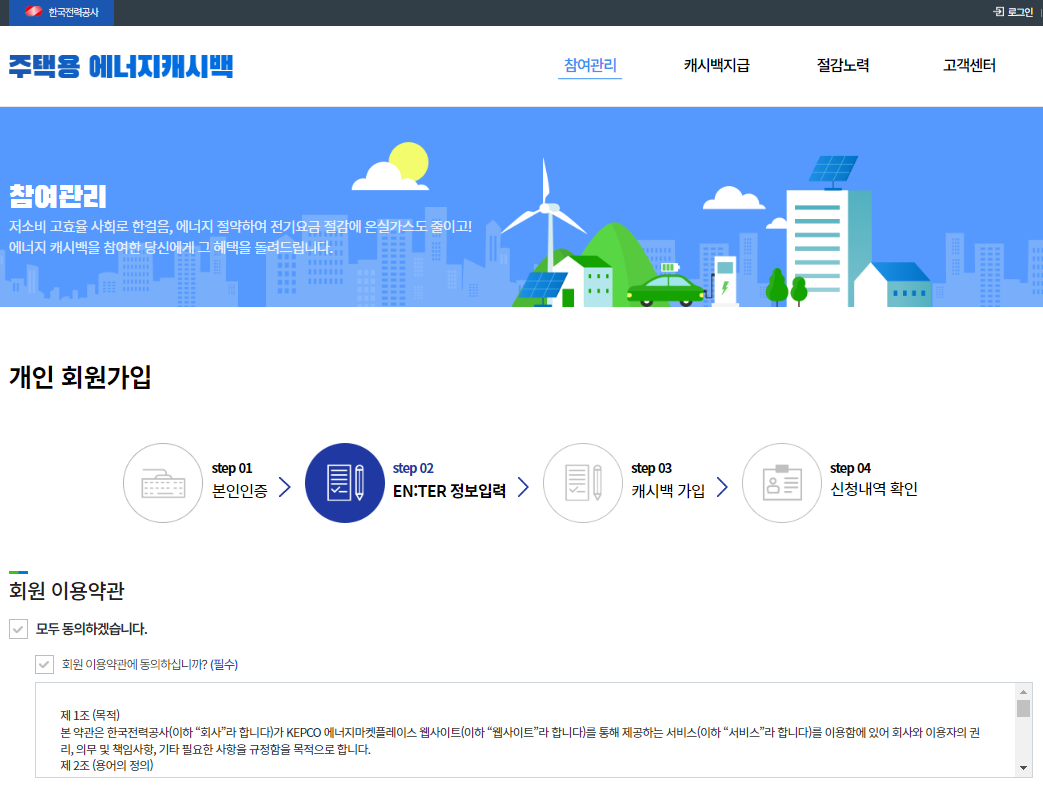
Task: Click the green electric car illustration
Action: tap(665, 288)
